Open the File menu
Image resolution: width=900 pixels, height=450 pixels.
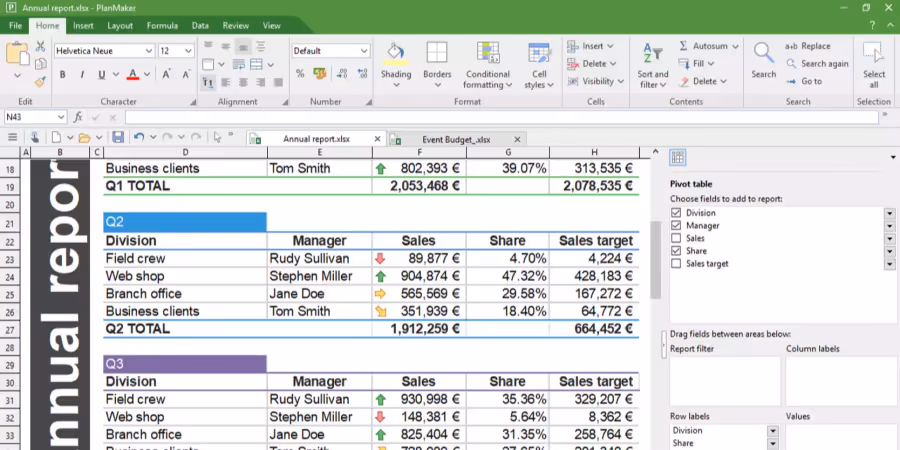point(15,26)
